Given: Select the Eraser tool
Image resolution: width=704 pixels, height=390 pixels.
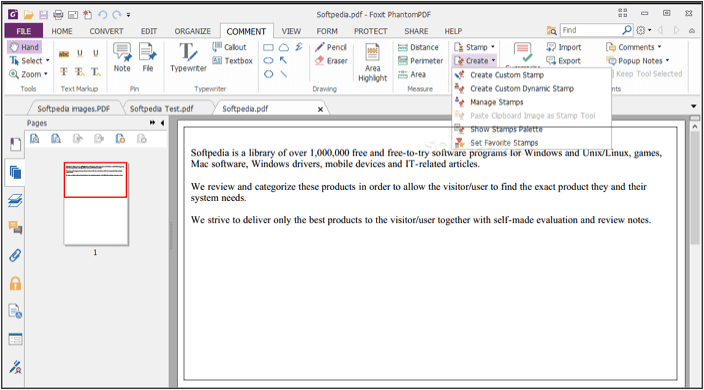Looking at the screenshot, I should point(331,61).
